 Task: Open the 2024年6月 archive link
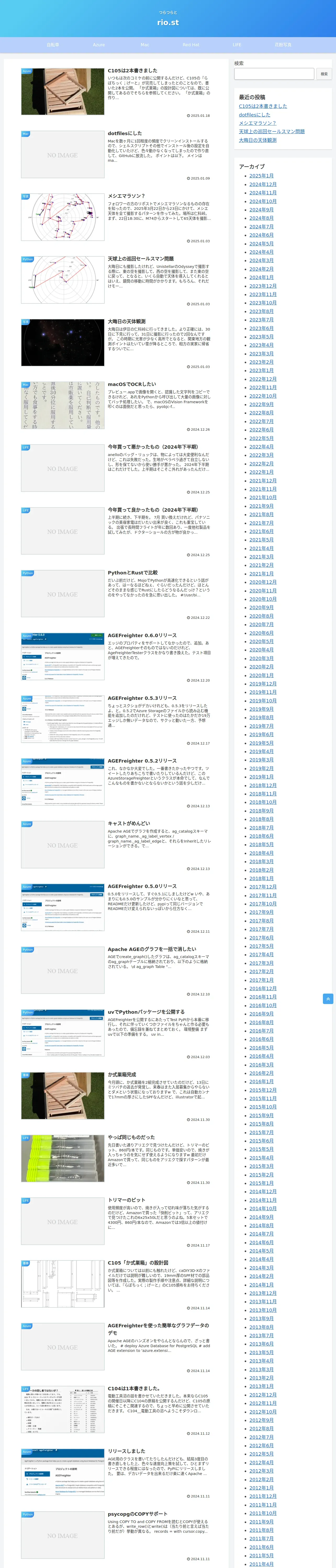[x=262, y=235]
